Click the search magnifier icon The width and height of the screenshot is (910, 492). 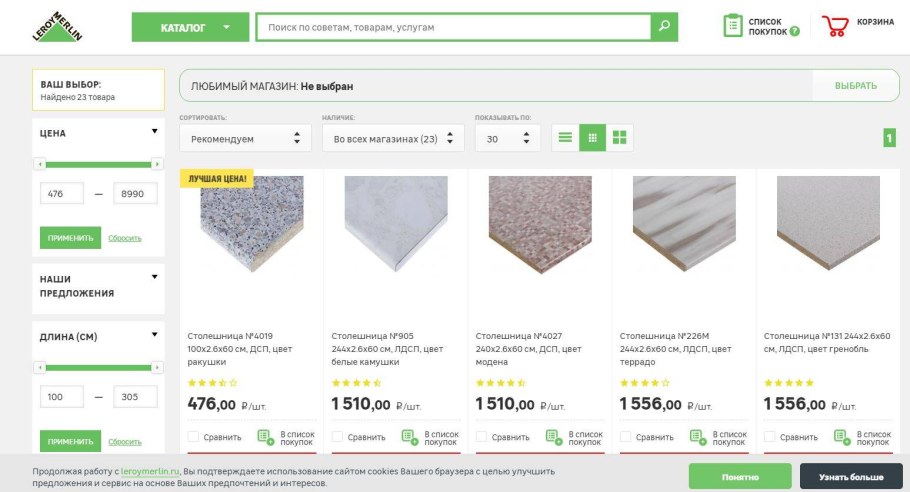pyautogui.click(x=663, y=27)
